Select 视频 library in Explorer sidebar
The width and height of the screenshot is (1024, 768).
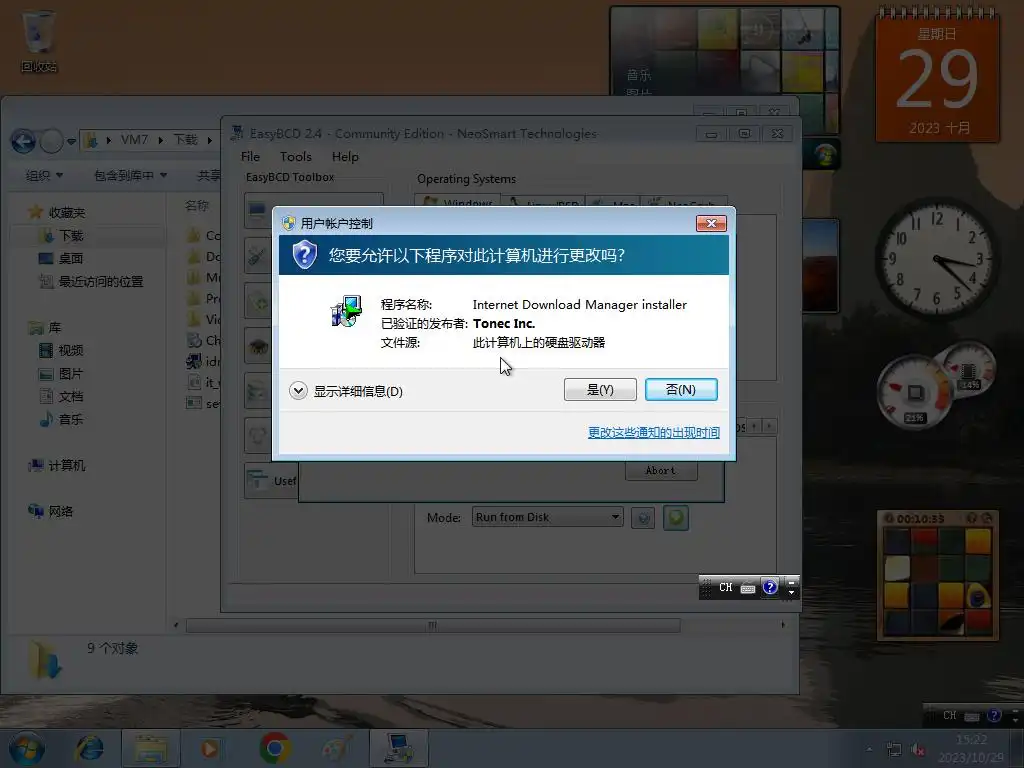pyautogui.click(x=61, y=351)
